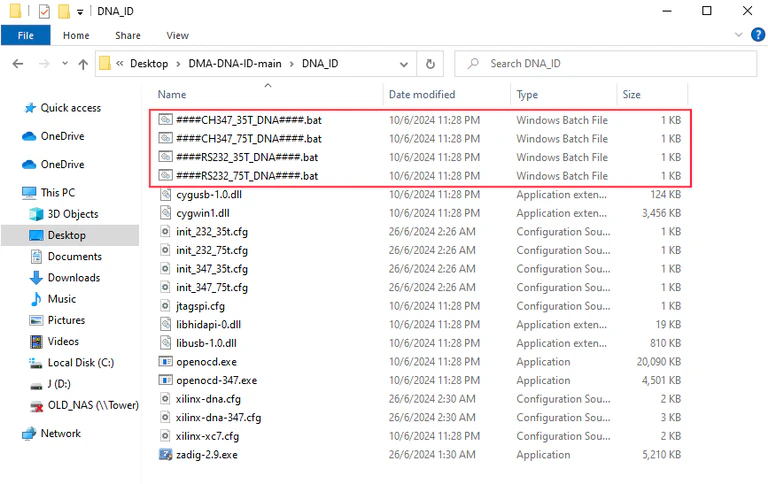Click the New folder icon in title bar

tap(64, 11)
